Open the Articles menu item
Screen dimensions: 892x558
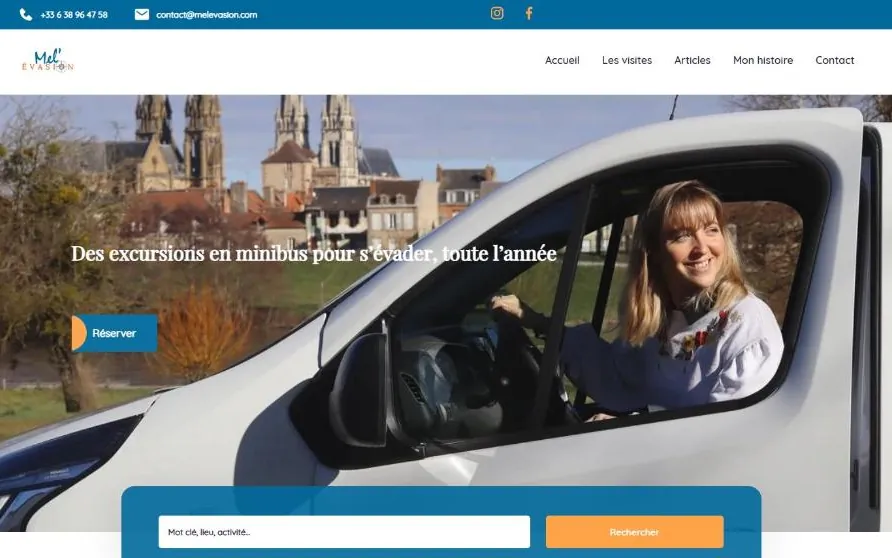(692, 60)
